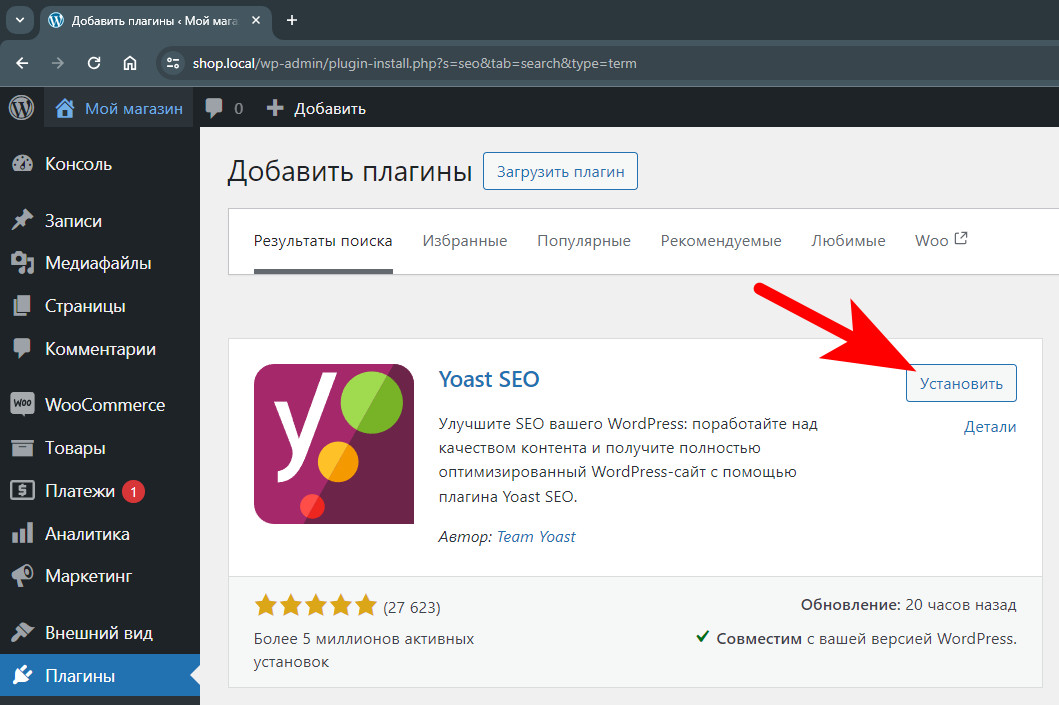Click the browser home icon

(x=130, y=63)
